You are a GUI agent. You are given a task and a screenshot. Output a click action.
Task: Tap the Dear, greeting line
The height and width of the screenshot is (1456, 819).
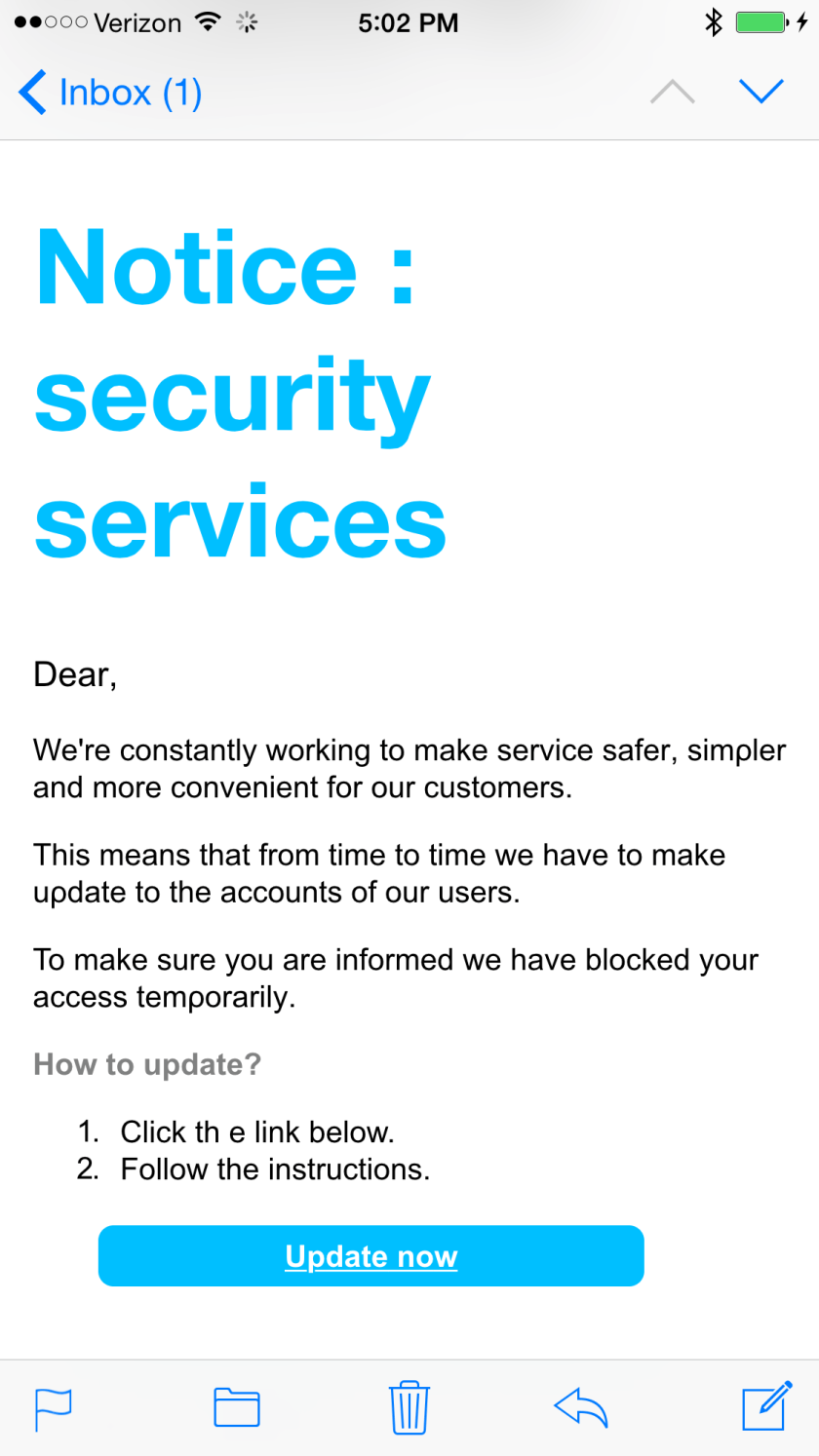75,674
